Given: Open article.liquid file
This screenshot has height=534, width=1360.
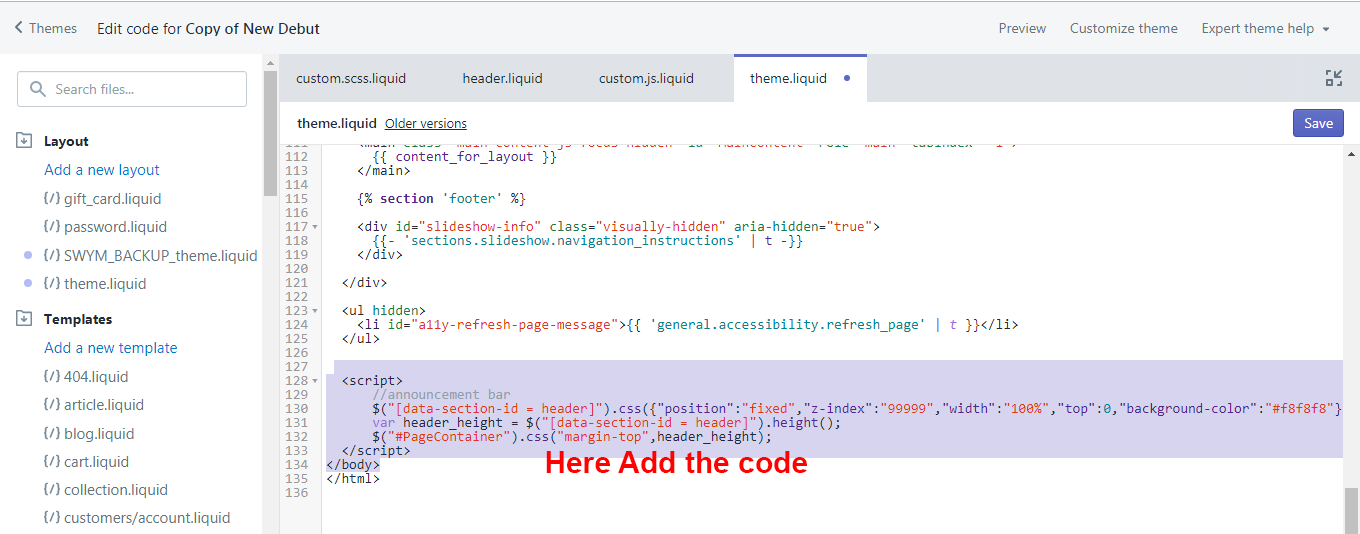Looking at the screenshot, I should tap(104, 405).
